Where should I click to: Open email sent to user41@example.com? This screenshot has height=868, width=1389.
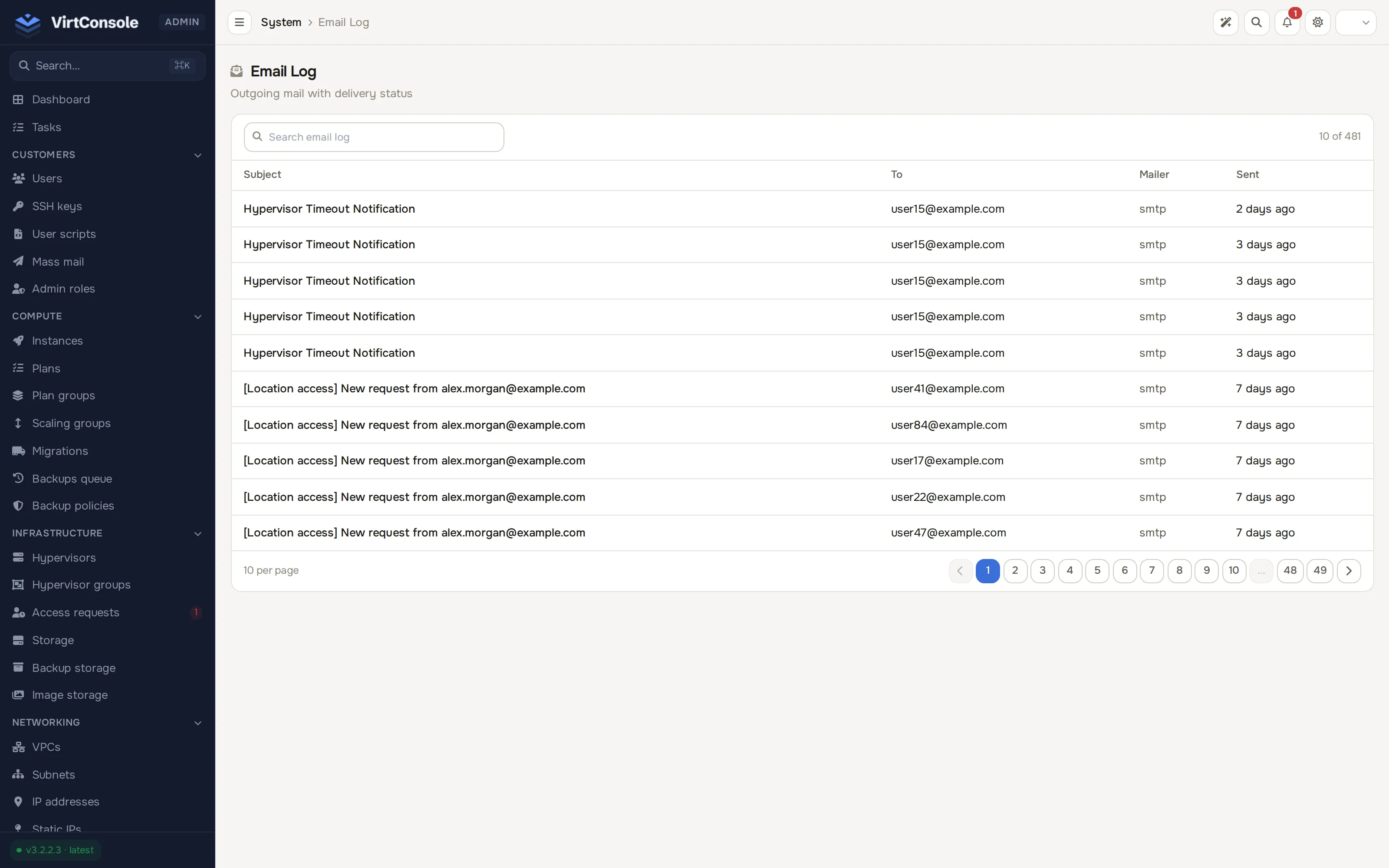(x=802, y=389)
